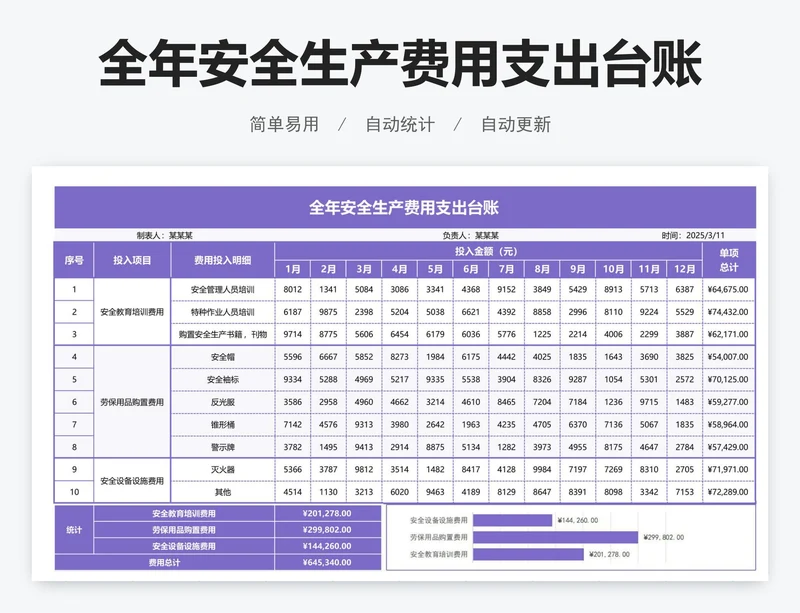Select the purple title banner 全年安全生产费用支出台账
This screenshot has height=613, width=800.
coord(405,207)
